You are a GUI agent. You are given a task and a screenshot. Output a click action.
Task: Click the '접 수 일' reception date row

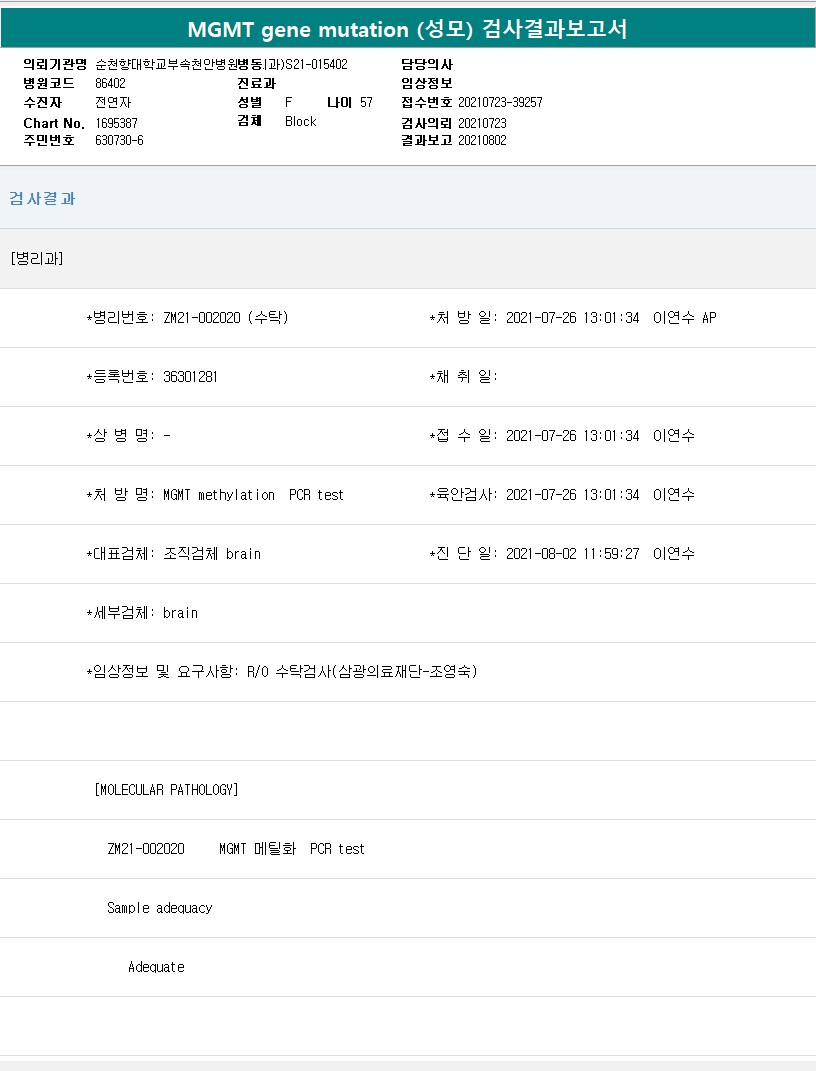(561, 436)
